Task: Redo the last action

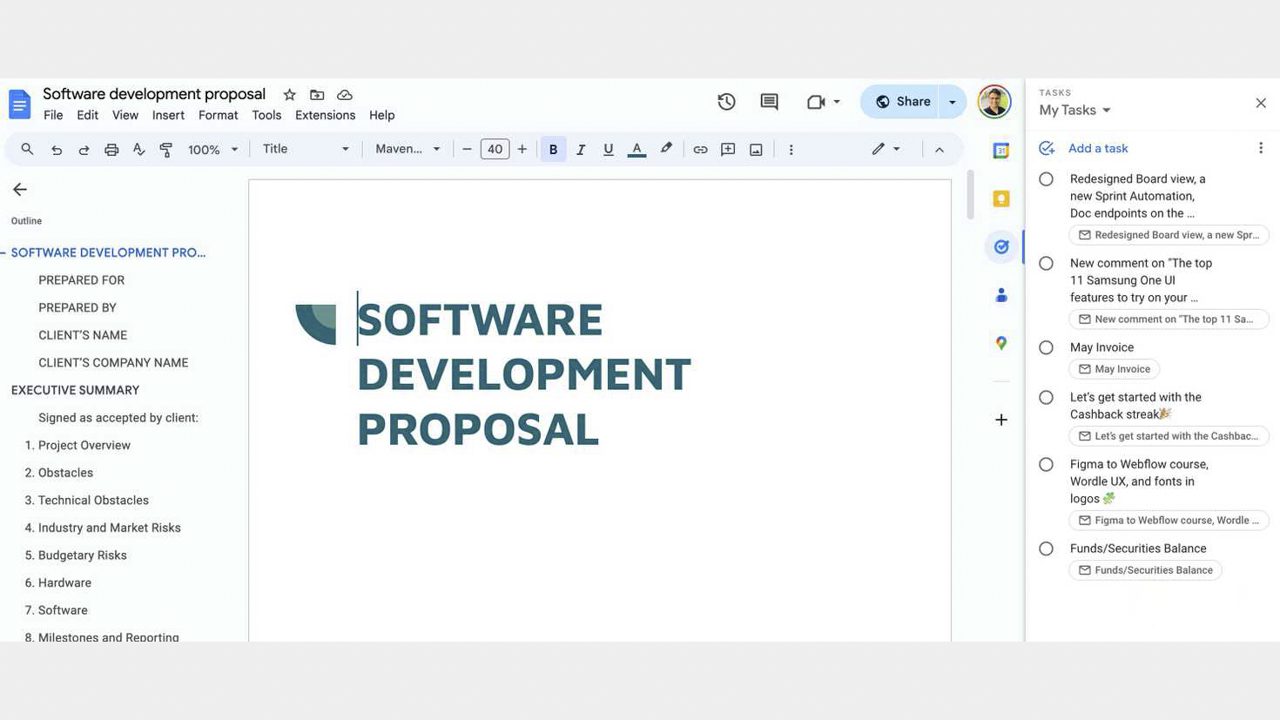Action: click(x=84, y=150)
